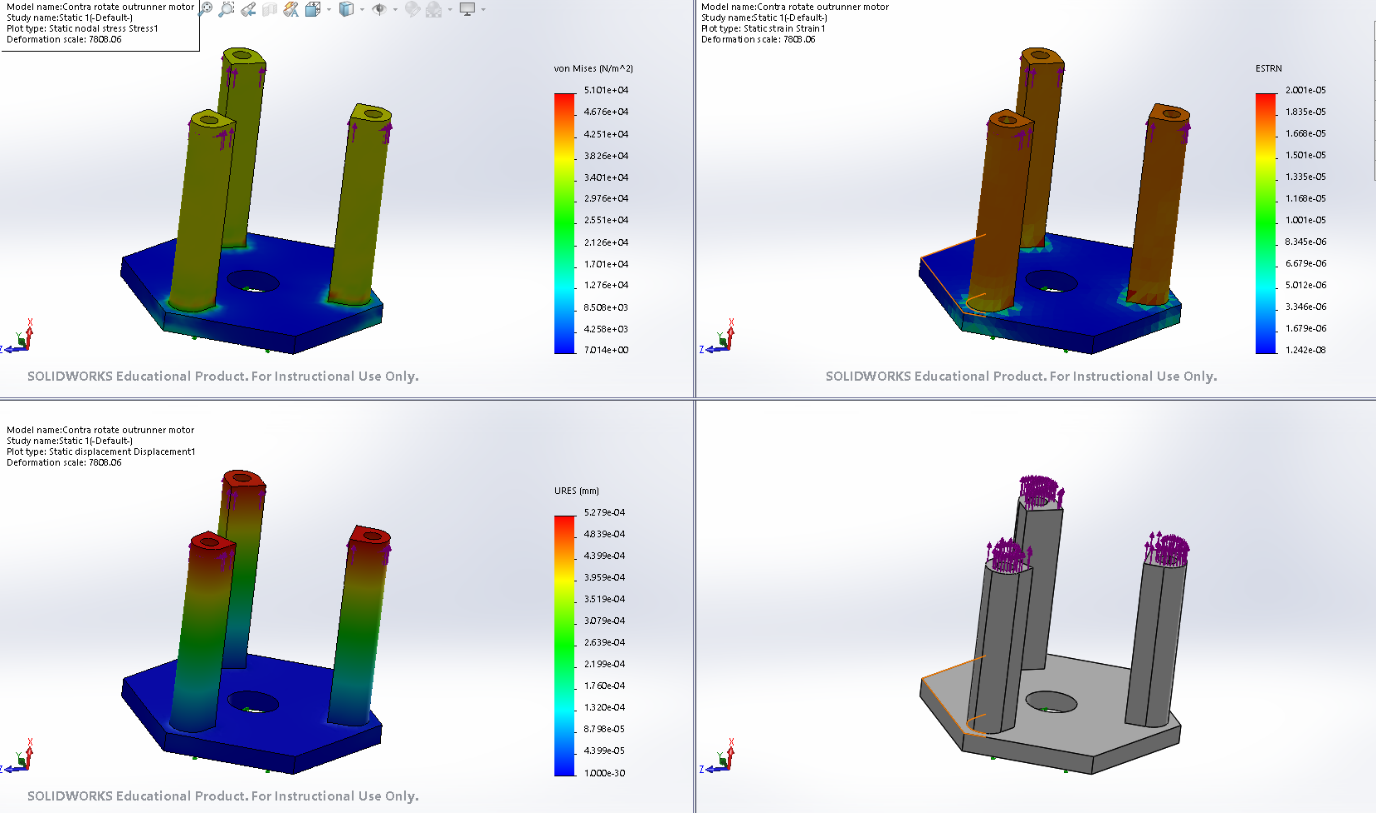Open dropdown arrow beside Hide/Show Items eye
This screenshot has width=1376, height=813.
point(394,10)
